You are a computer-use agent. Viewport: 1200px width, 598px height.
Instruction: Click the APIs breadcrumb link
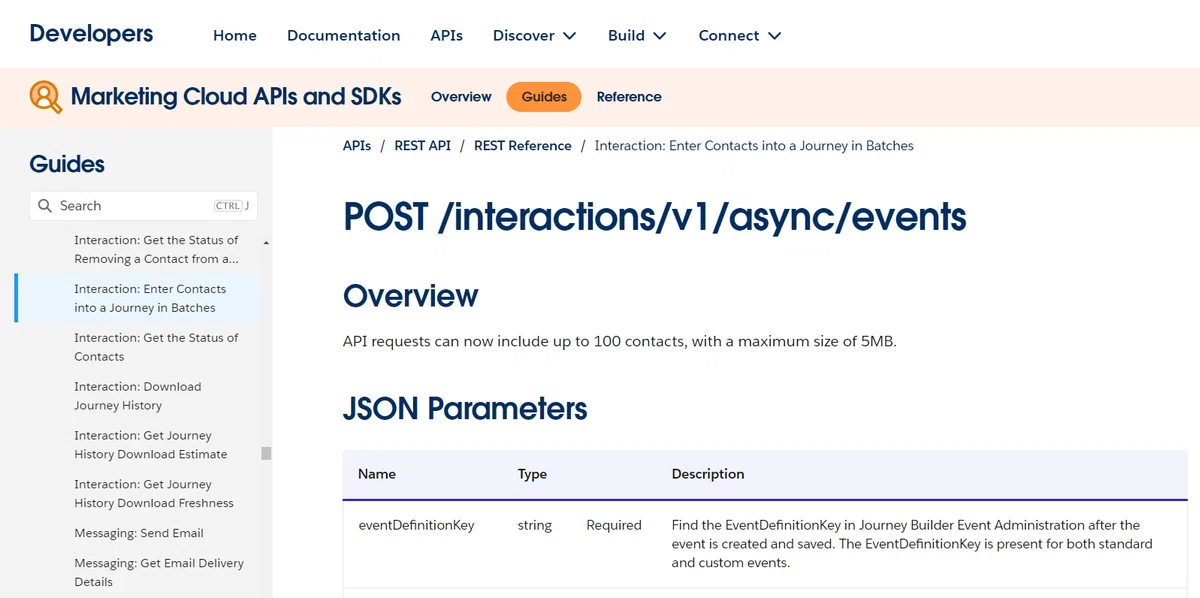357,146
